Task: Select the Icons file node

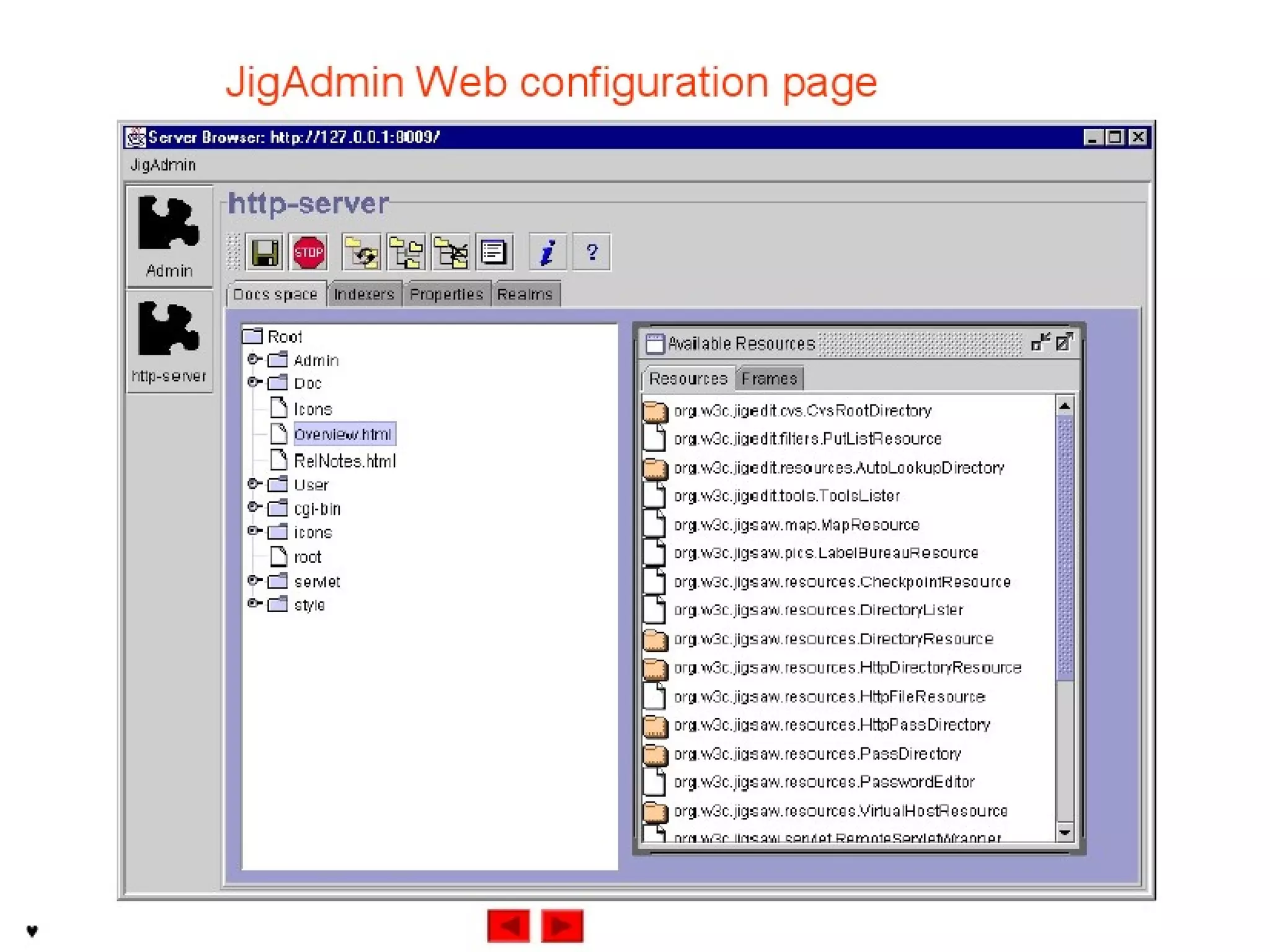Action: (x=313, y=409)
